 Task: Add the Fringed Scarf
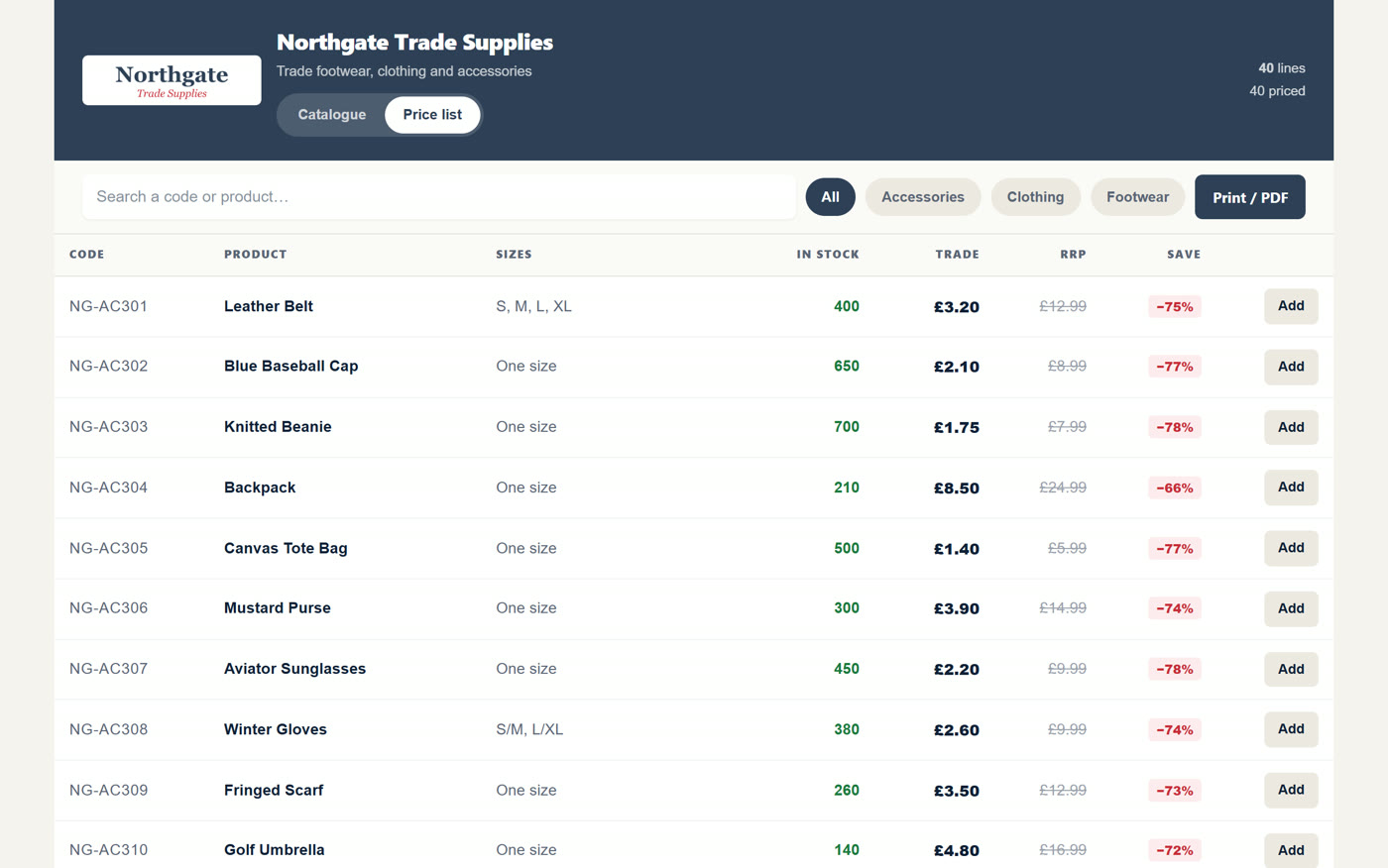[x=1291, y=790]
